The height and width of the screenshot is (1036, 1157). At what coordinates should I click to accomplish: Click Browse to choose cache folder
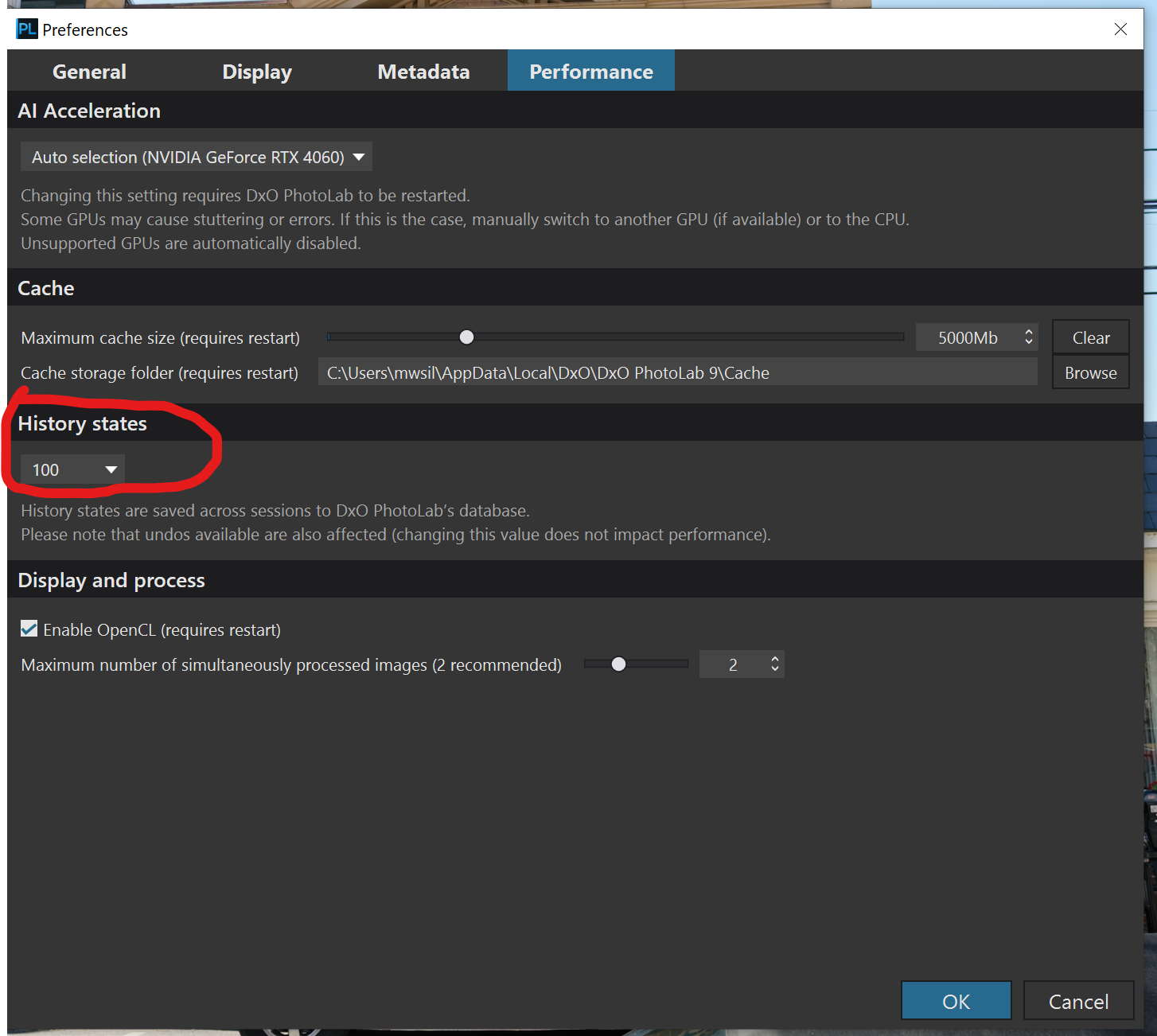click(x=1090, y=373)
